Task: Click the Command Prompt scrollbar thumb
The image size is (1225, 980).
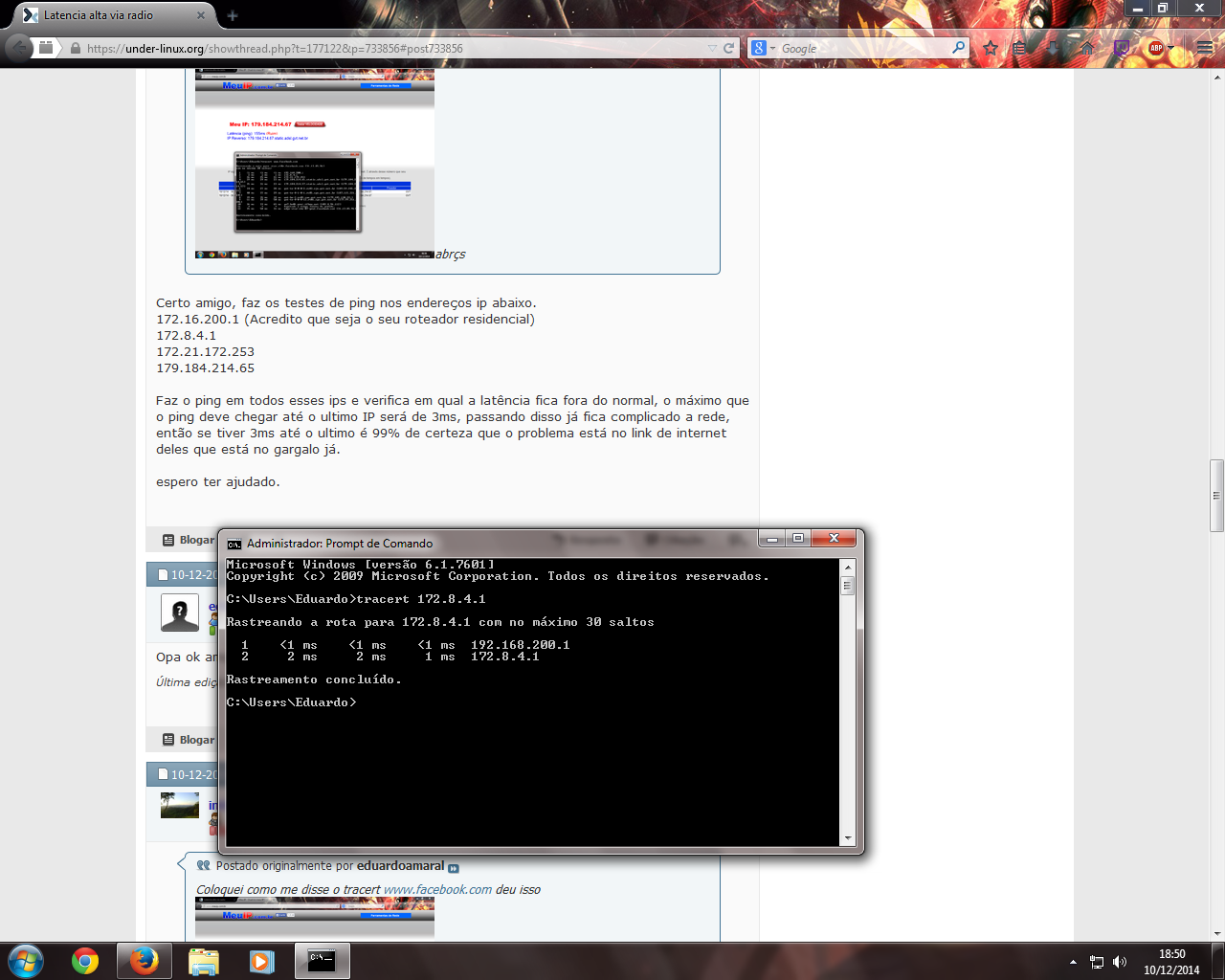Action: (x=847, y=586)
